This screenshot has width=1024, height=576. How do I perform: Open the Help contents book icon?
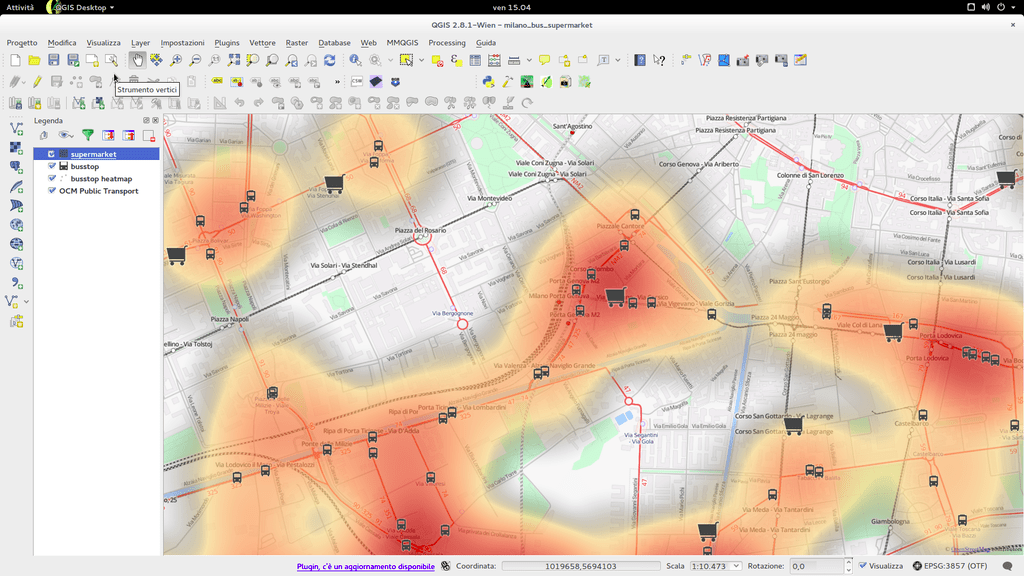tap(640, 60)
